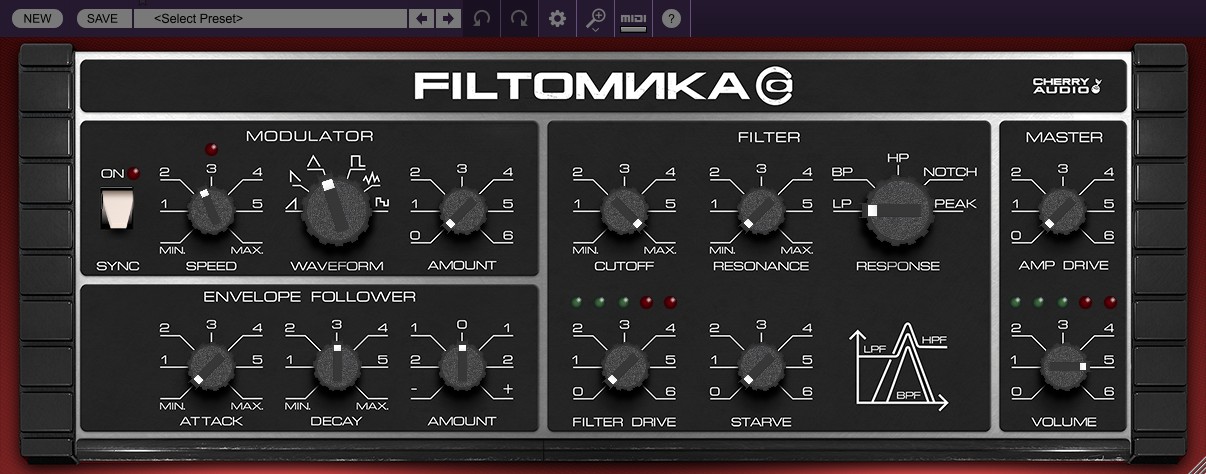Viewport: 1206px width, 474px height.
Task: Select the LP filter response label
Action: click(842, 203)
